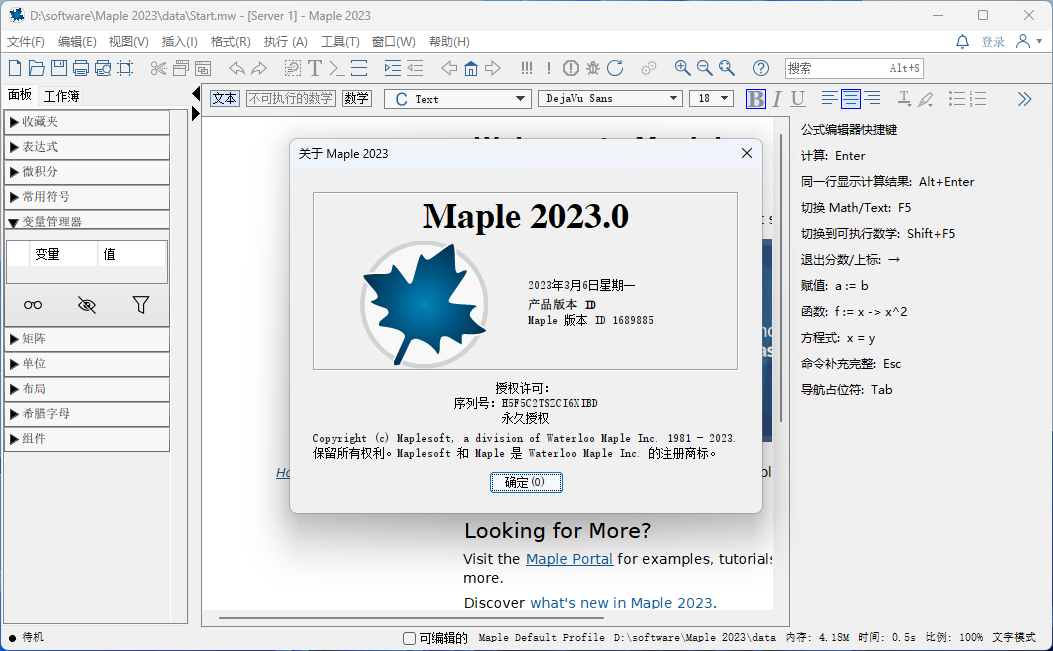Insert plain text with the T icon
1053x651 pixels.
point(315,68)
